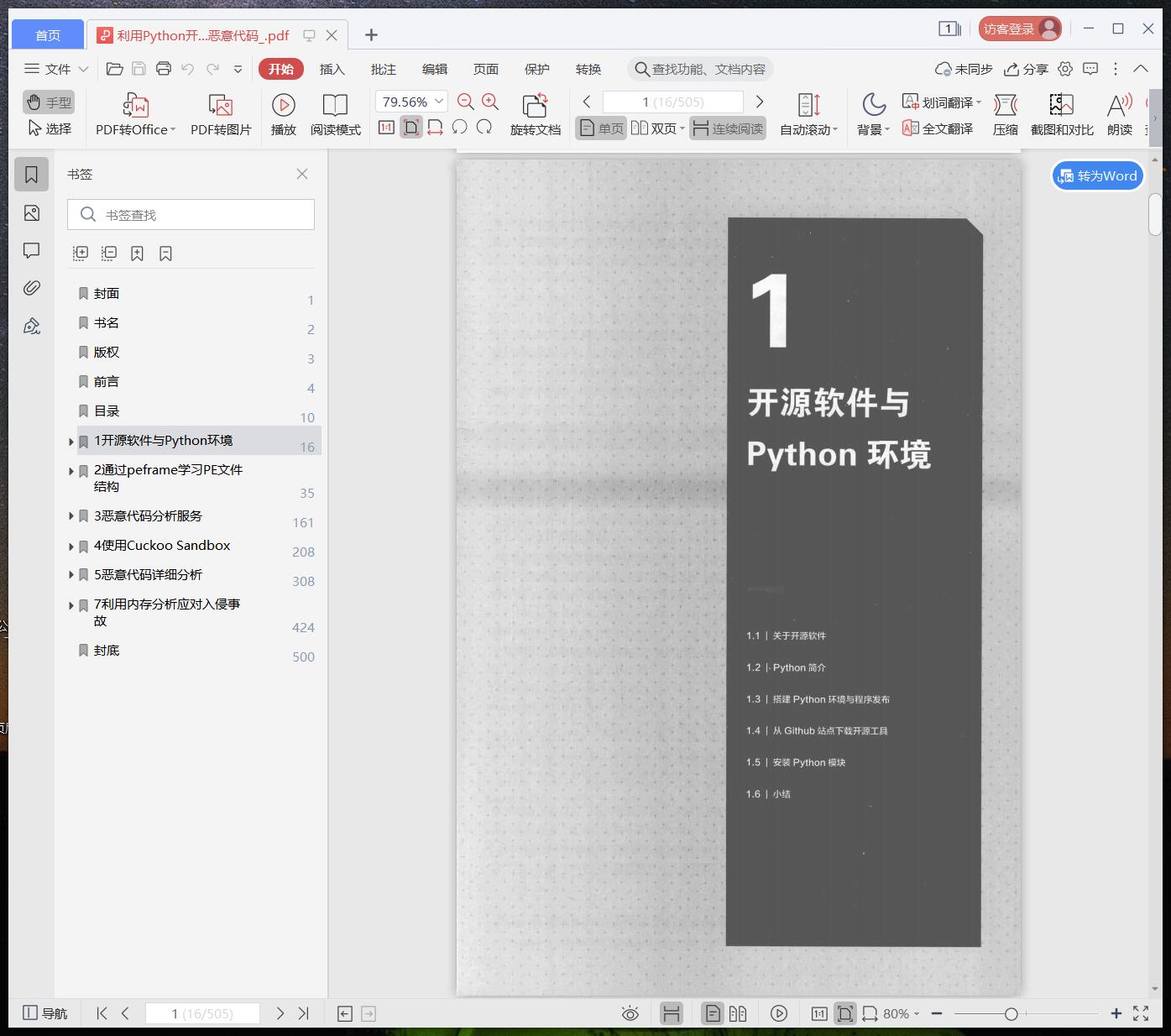This screenshot has width=1171, height=1036.
Task: Toggle continuous reading (连续阅读)
Action: 728,128
